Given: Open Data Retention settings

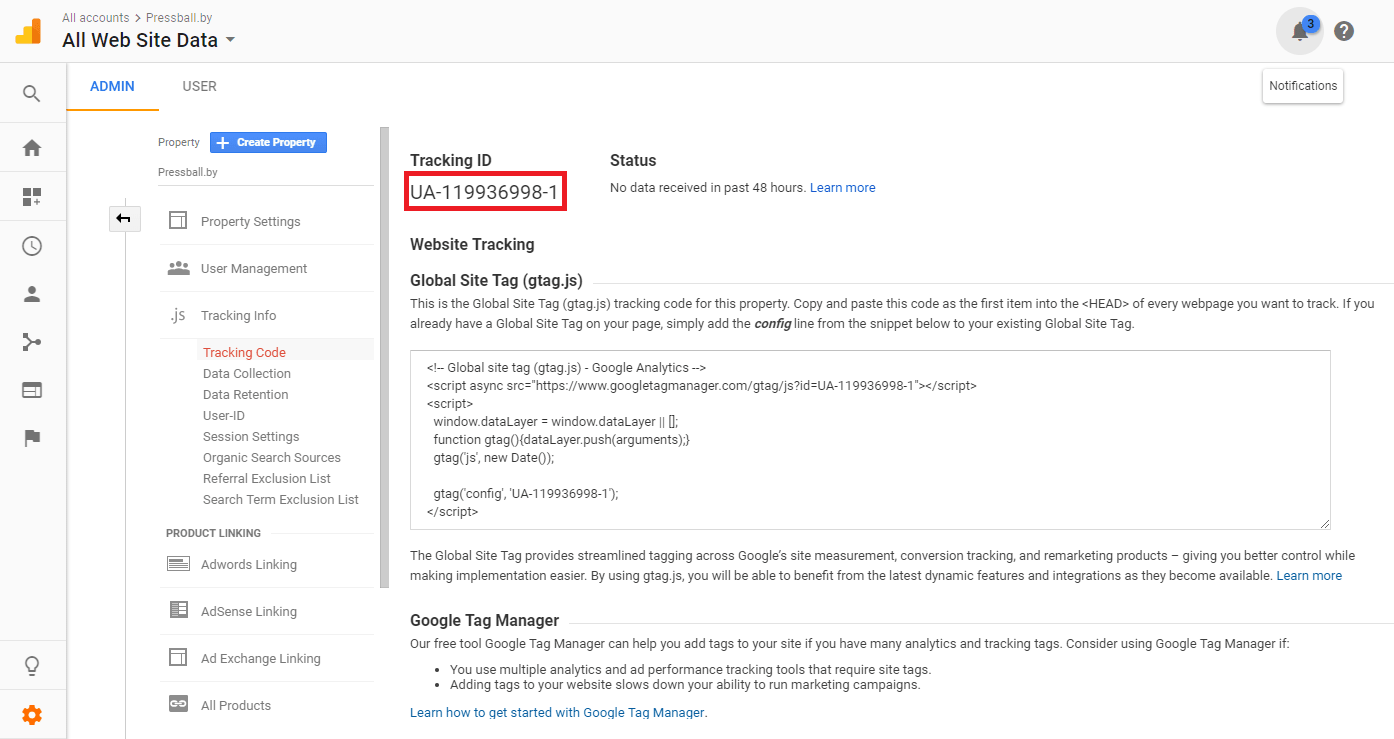Looking at the screenshot, I should [245, 395].
